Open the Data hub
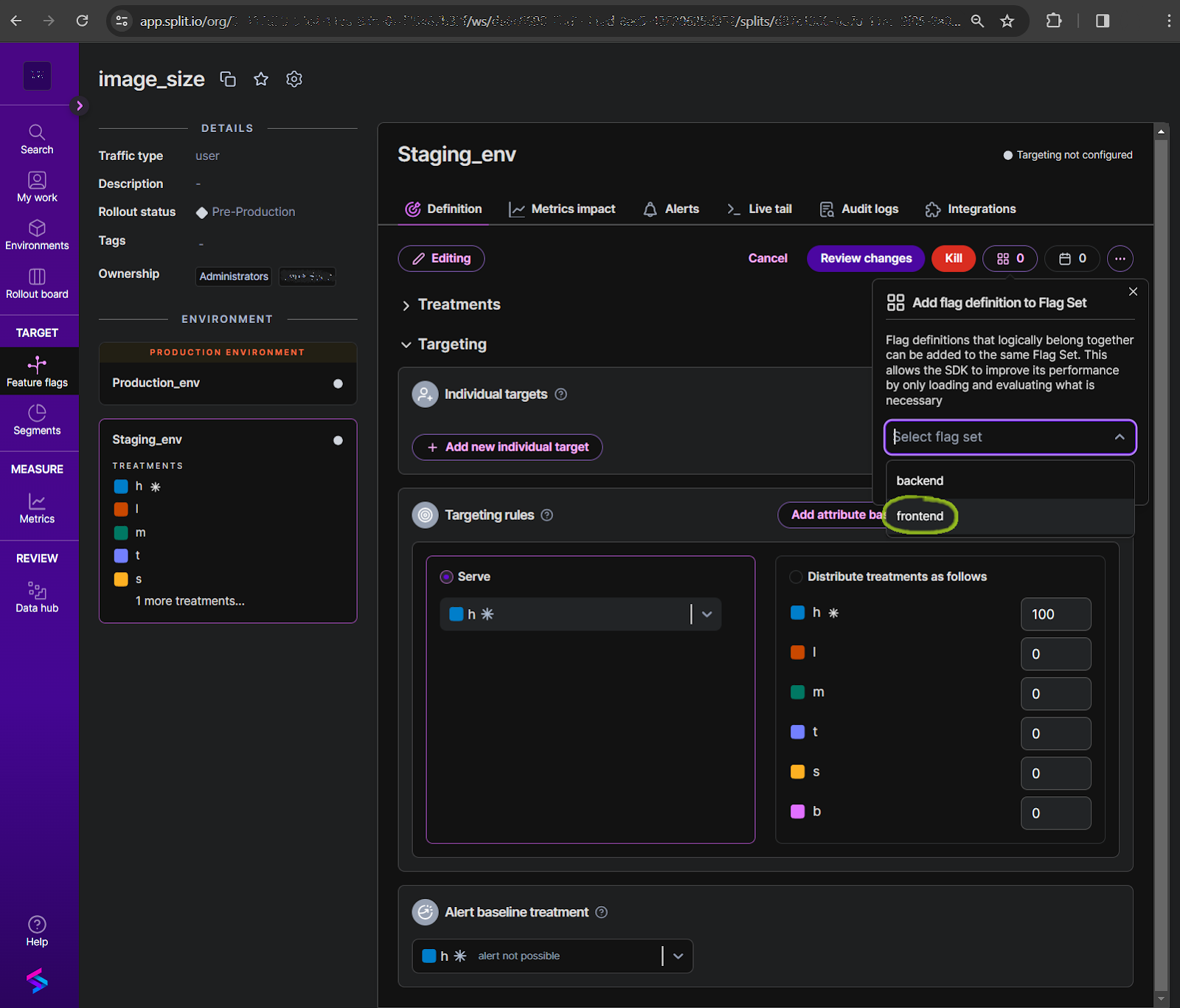Image resolution: width=1180 pixels, height=1008 pixels. coord(37,597)
